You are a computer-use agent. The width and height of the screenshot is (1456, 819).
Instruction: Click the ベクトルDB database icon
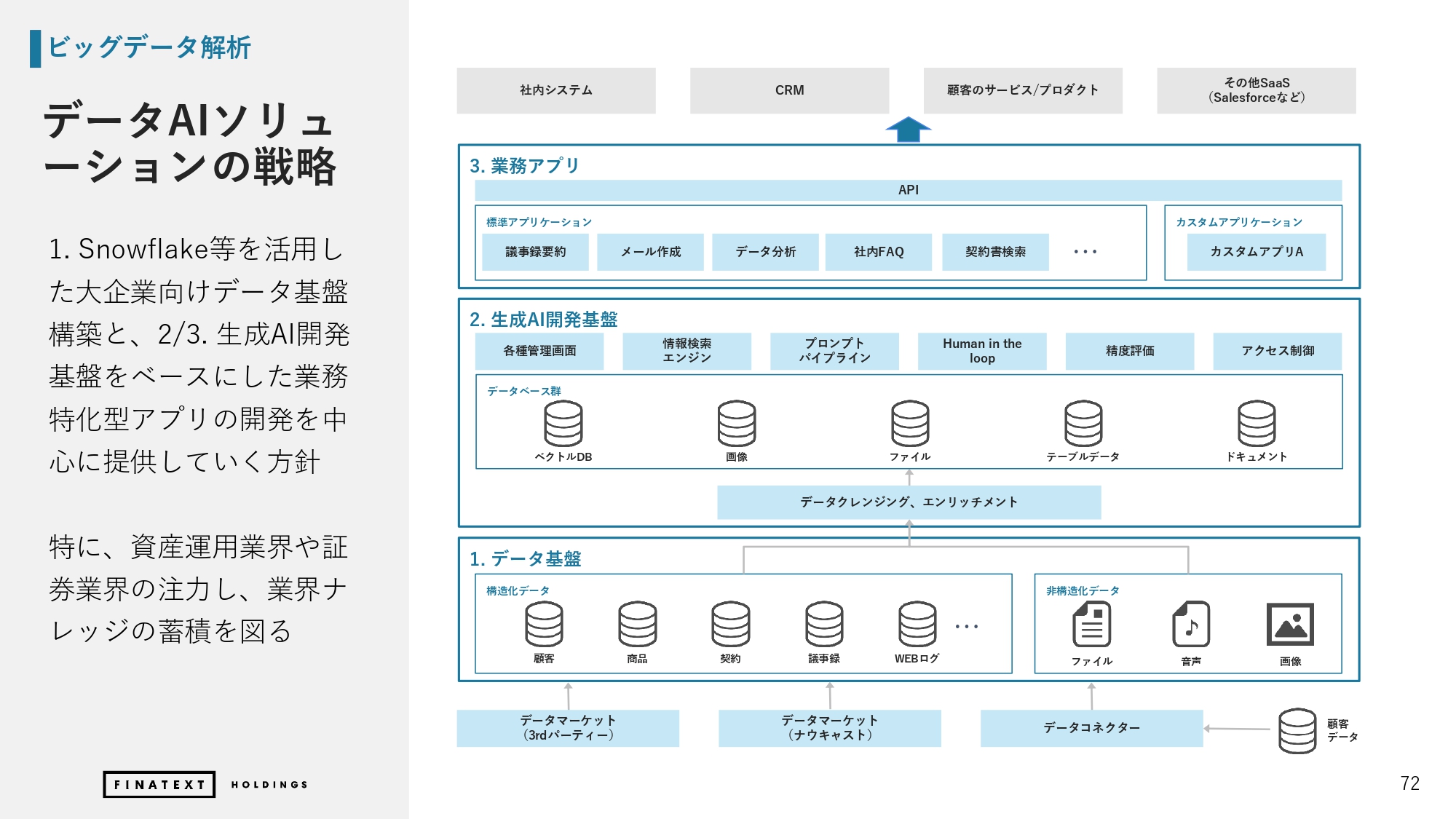(x=563, y=423)
